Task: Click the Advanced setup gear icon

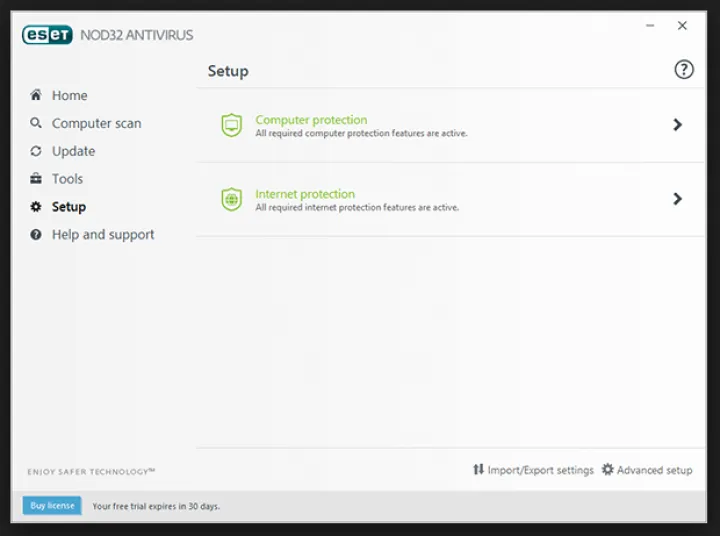Action: [x=608, y=469]
